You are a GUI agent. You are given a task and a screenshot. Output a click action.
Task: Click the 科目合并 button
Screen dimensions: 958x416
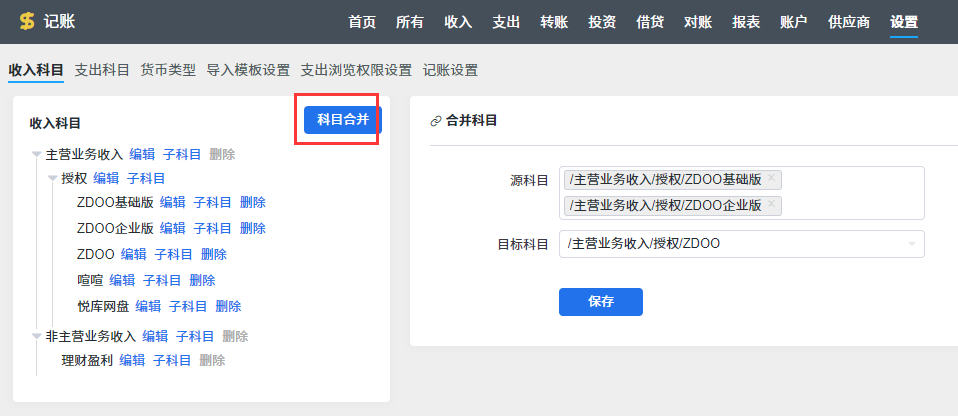(x=343, y=120)
